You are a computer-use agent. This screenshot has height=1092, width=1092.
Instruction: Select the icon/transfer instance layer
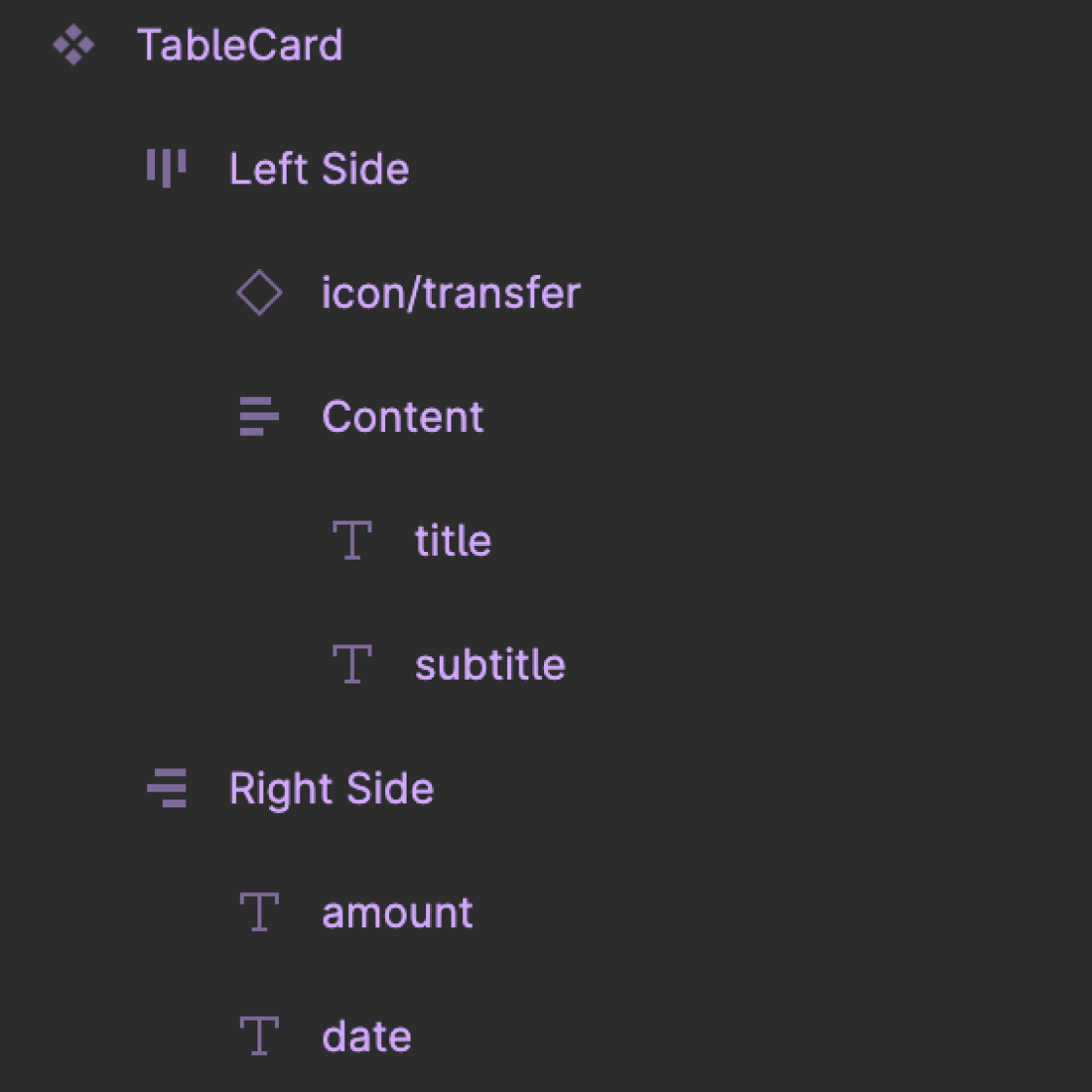pos(450,292)
